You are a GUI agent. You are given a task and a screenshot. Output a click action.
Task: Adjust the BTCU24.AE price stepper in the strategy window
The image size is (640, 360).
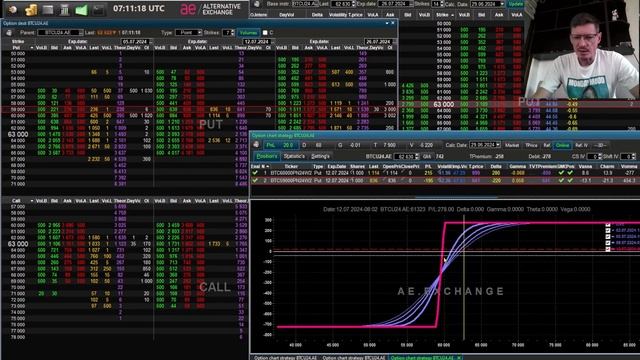pos(417,157)
